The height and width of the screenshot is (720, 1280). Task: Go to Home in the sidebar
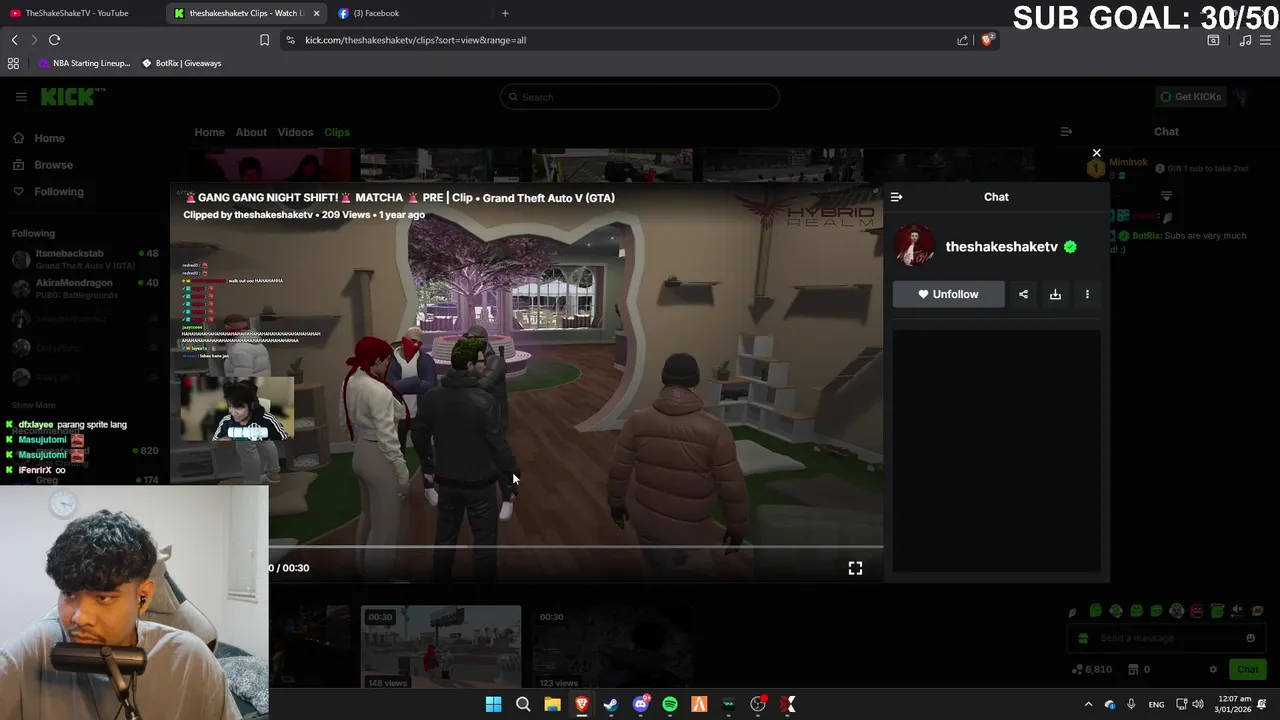(x=40, y=138)
